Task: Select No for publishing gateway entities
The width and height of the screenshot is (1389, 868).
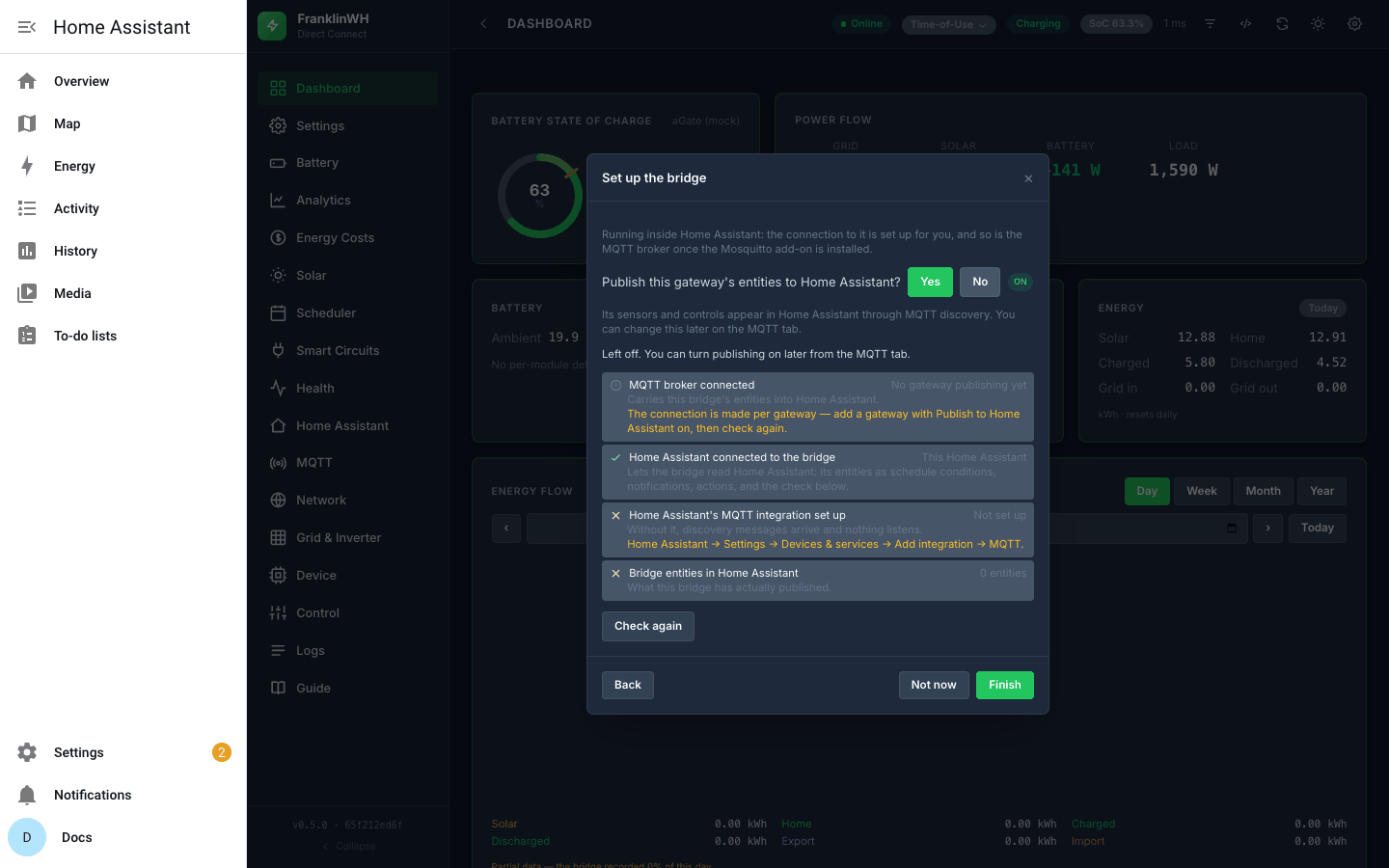Action: click(980, 282)
